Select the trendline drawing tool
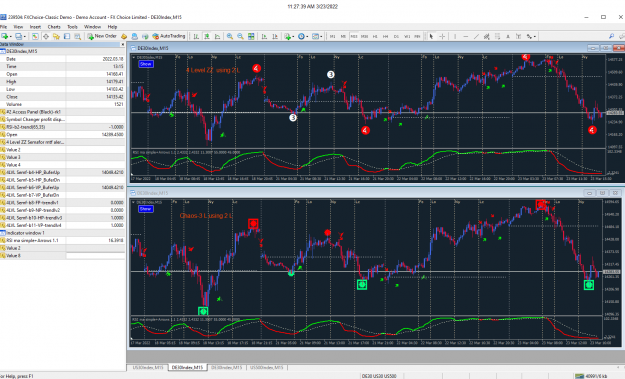Screen dimensions: 625x379 coord(476,36)
